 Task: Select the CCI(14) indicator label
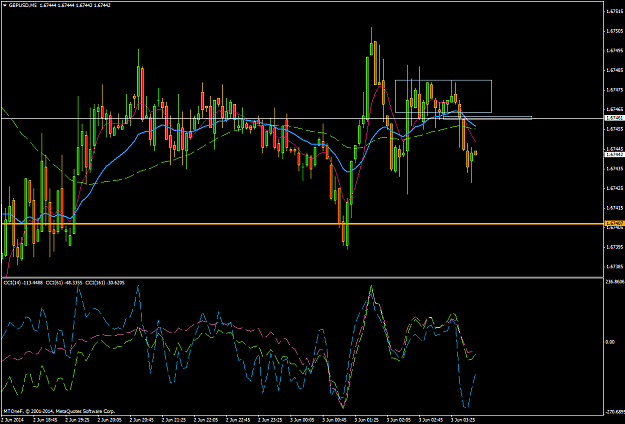coord(23,283)
